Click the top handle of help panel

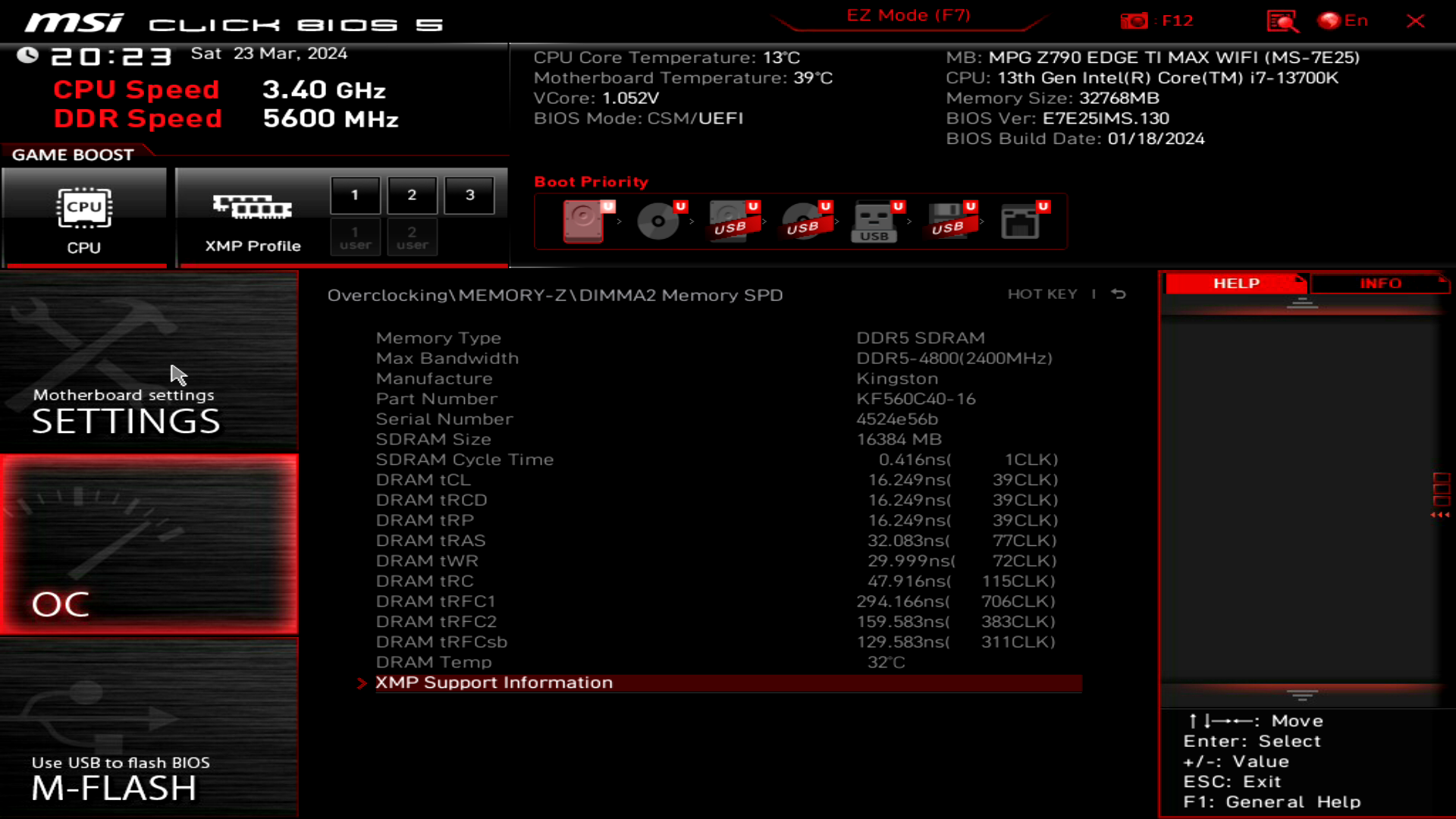[1302, 303]
